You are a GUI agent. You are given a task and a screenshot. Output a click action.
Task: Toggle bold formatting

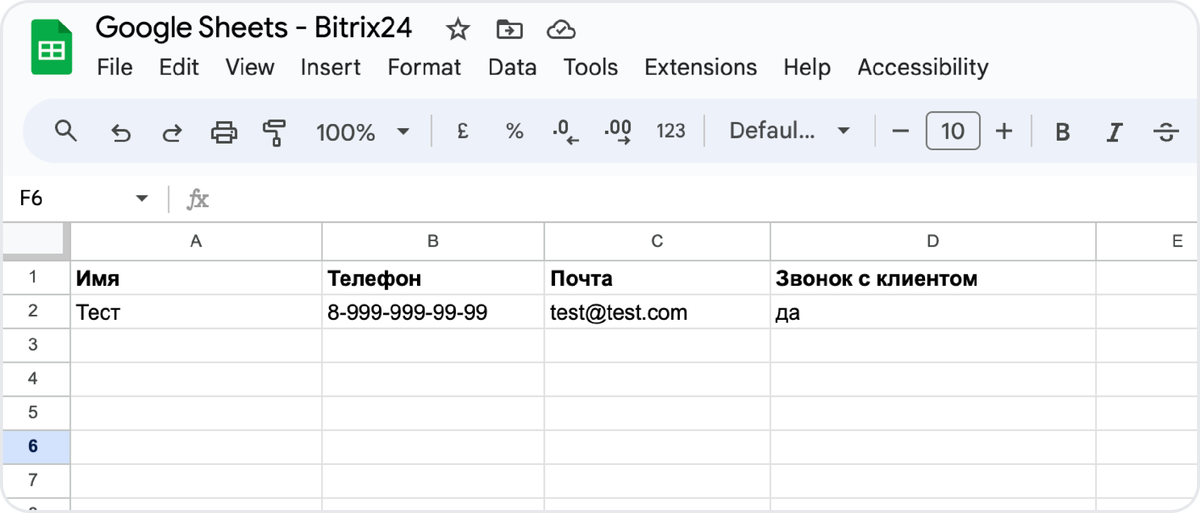[x=1063, y=132]
